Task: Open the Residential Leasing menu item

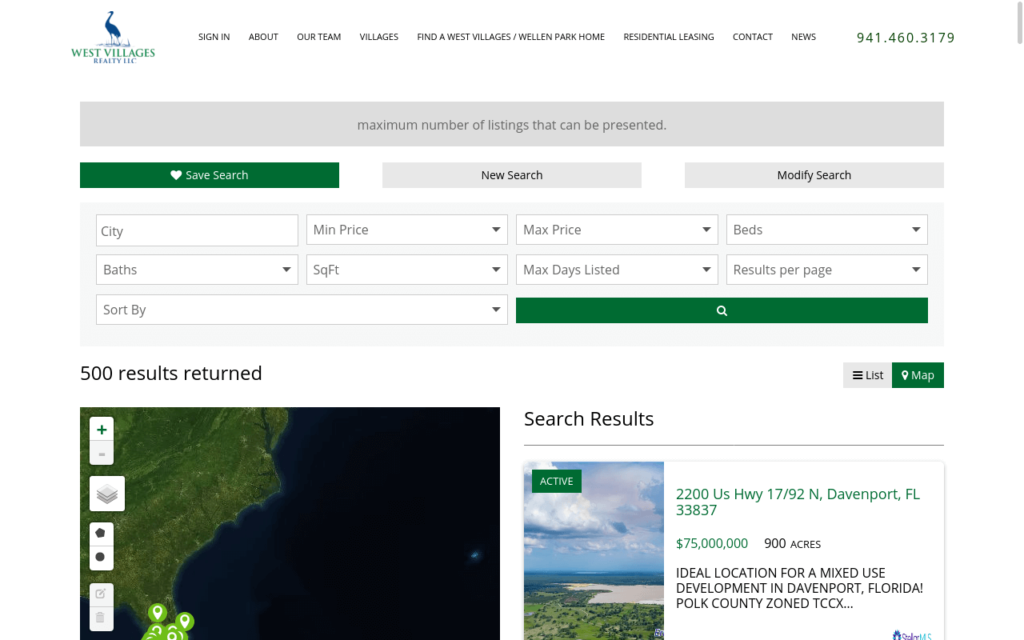Action: 669,37
